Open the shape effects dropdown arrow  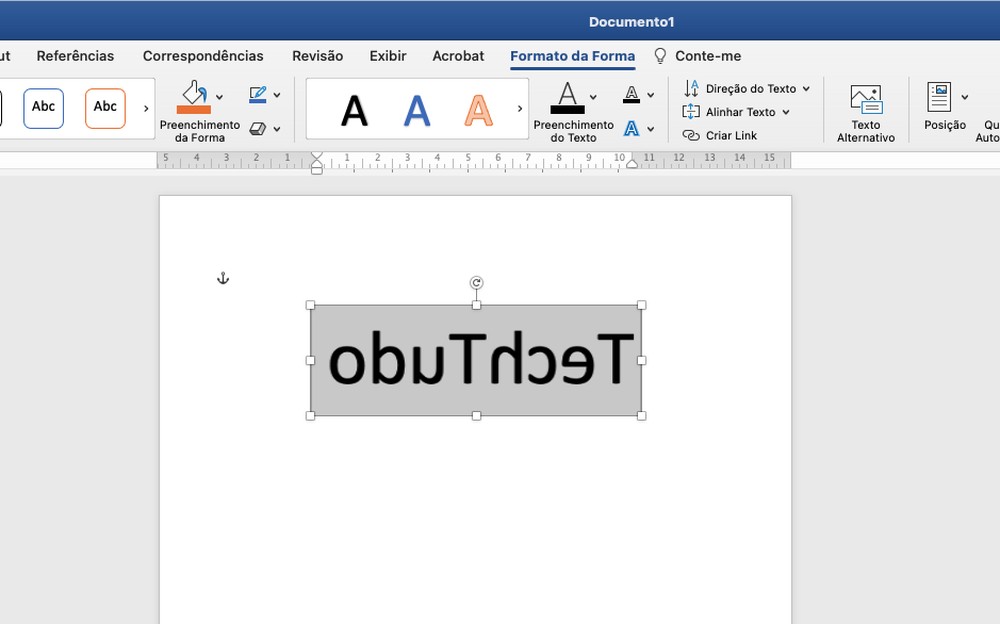(x=277, y=129)
